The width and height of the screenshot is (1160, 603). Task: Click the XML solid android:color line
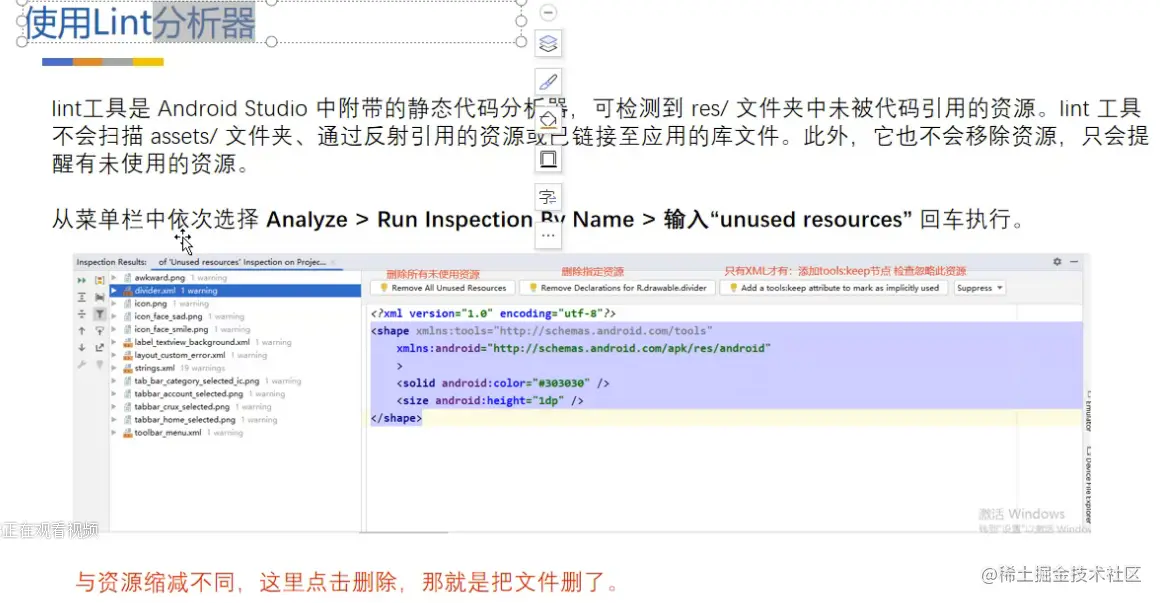point(503,383)
